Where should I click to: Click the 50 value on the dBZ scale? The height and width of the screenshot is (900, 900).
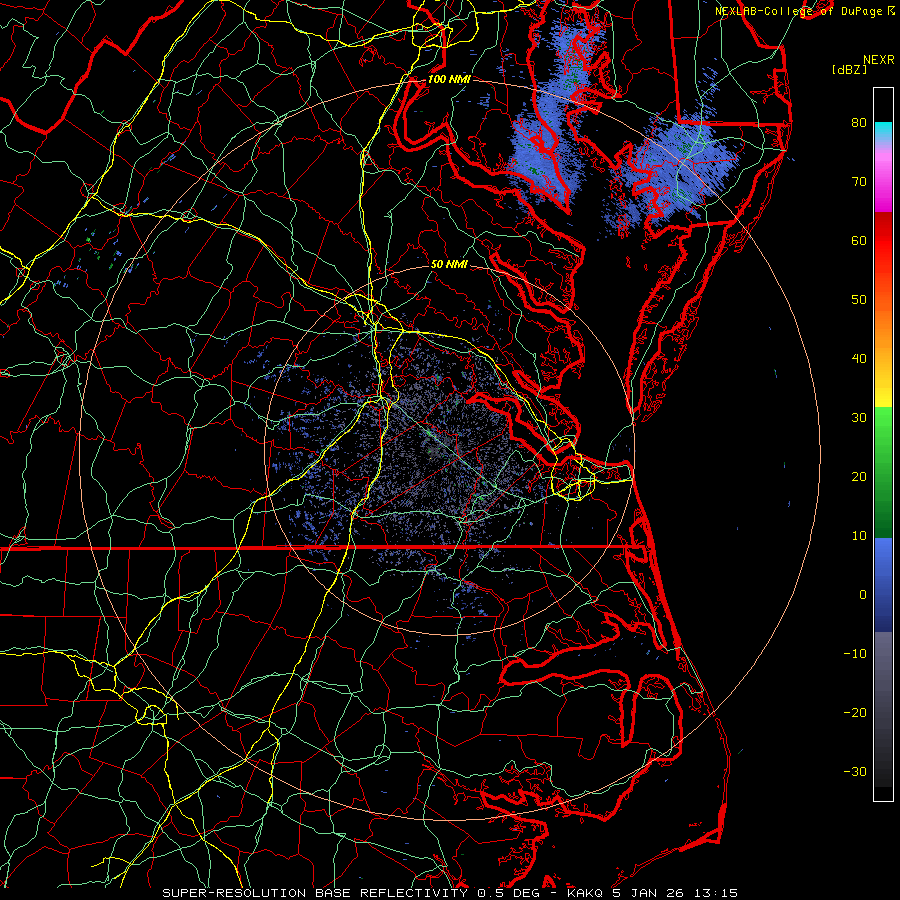[x=859, y=300]
